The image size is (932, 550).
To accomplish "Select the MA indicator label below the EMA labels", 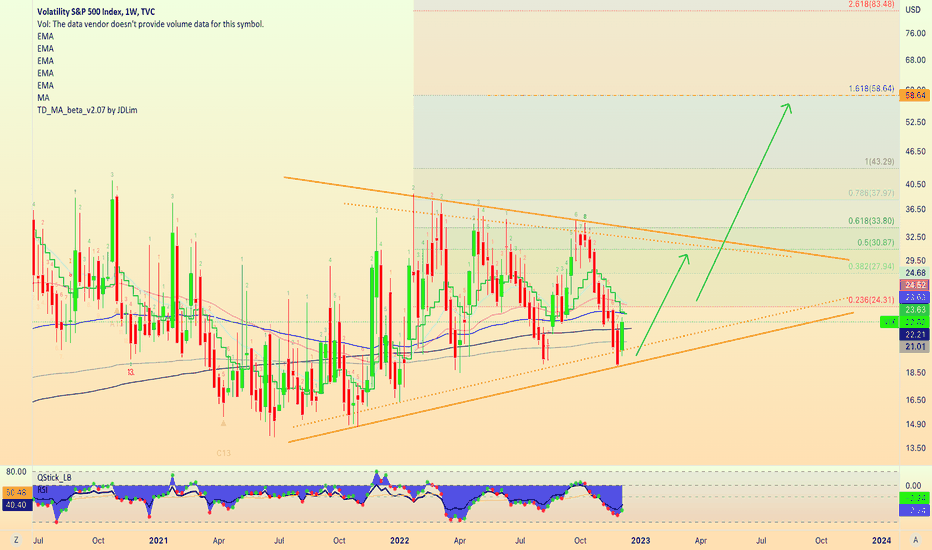I will point(43,98).
